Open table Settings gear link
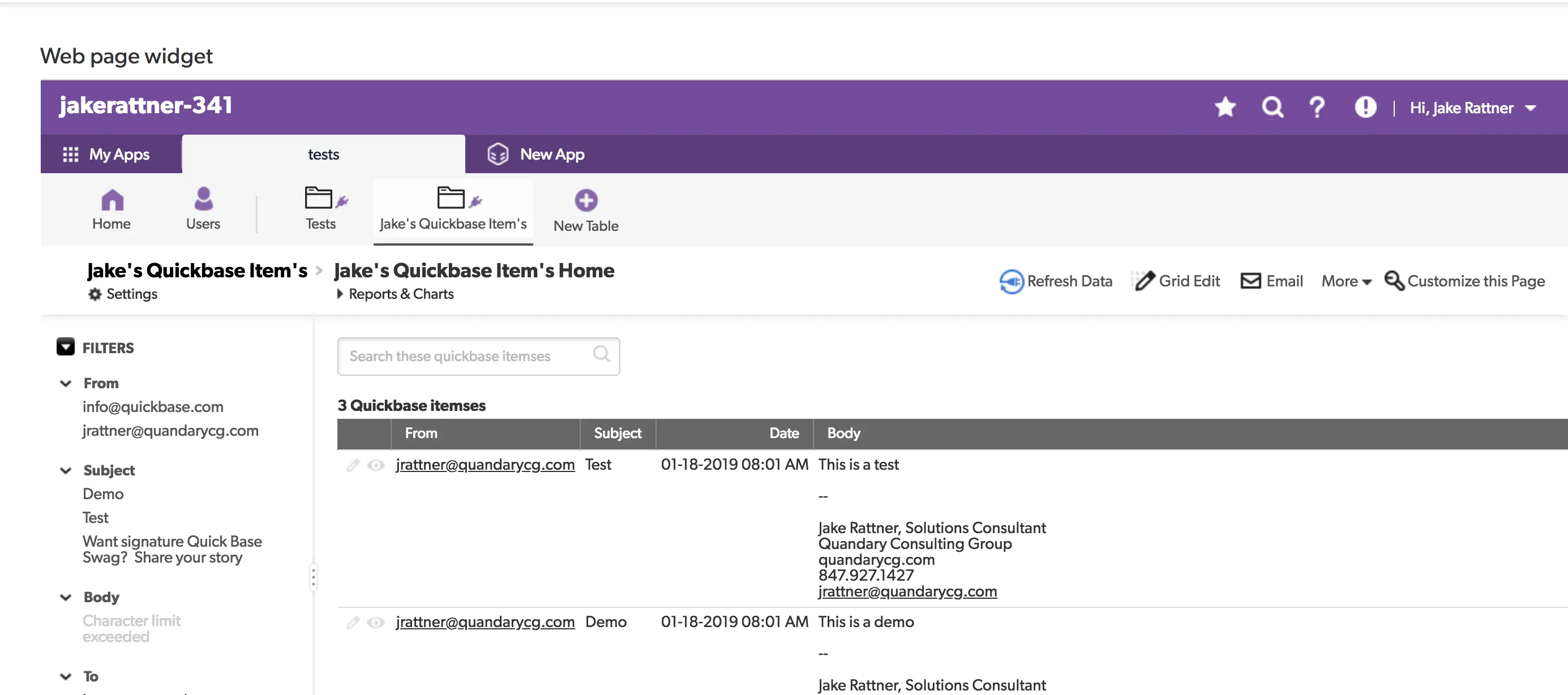The image size is (1568, 695). (x=123, y=294)
